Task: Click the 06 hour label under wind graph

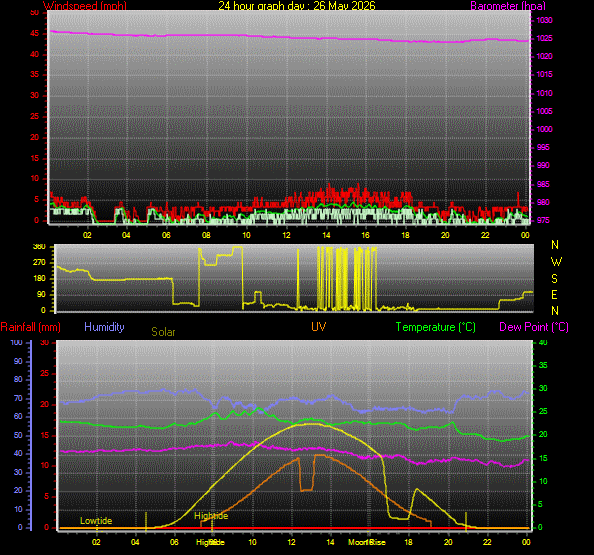Action: (x=166, y=235)
